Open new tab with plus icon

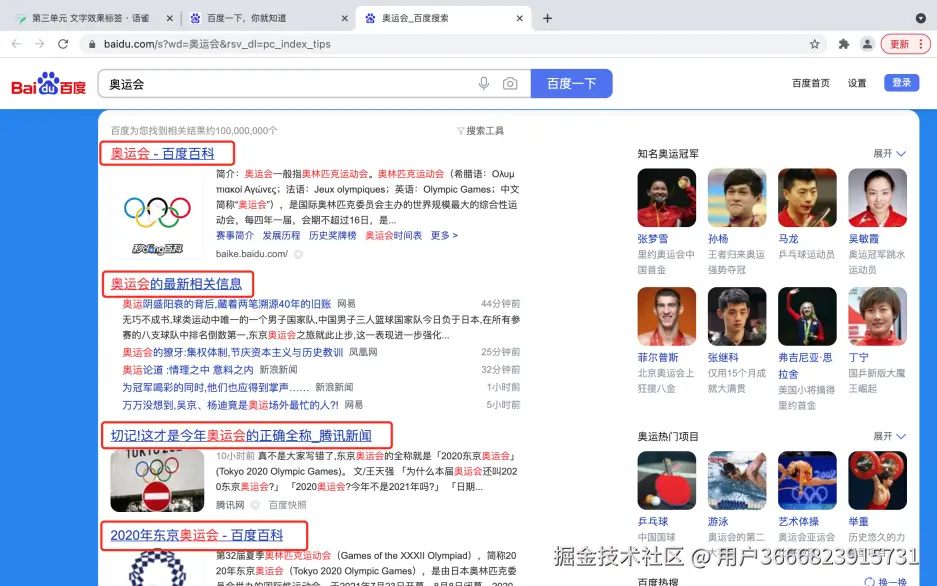click(547, 18)
